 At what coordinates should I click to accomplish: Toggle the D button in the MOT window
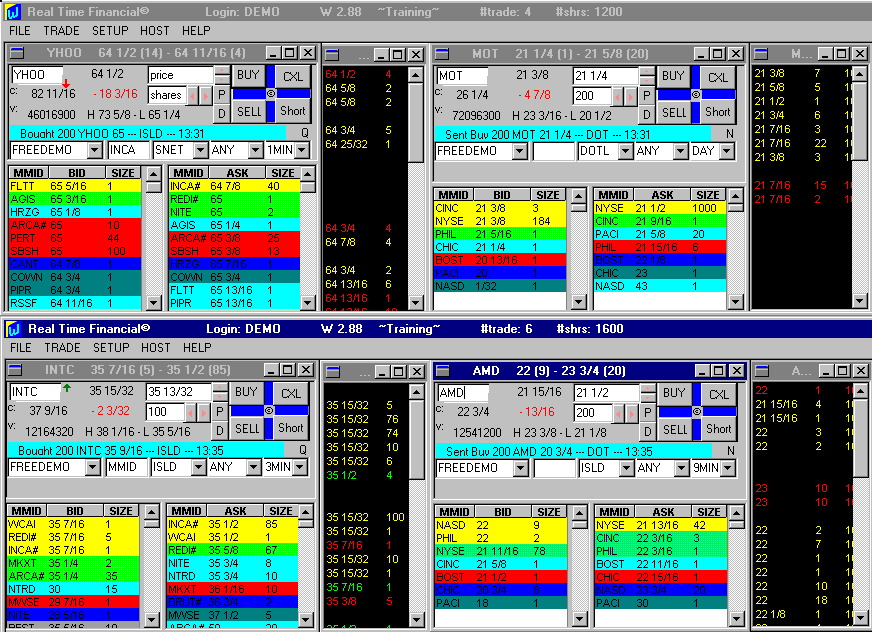[646, 115]
